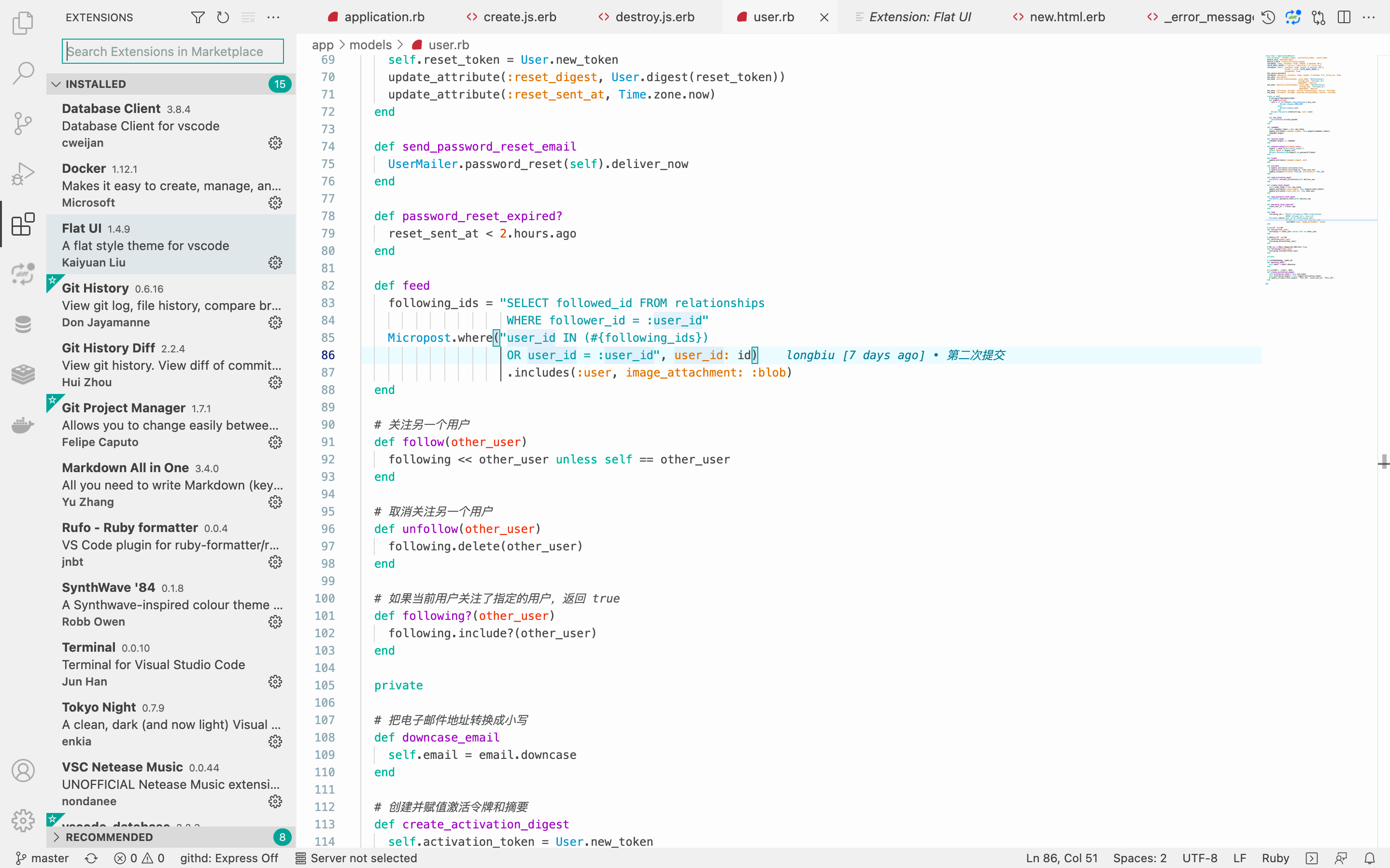The image size is (1390, 868).
Task: Open the Docker whale activity icon
Action: tap(23, 425)
